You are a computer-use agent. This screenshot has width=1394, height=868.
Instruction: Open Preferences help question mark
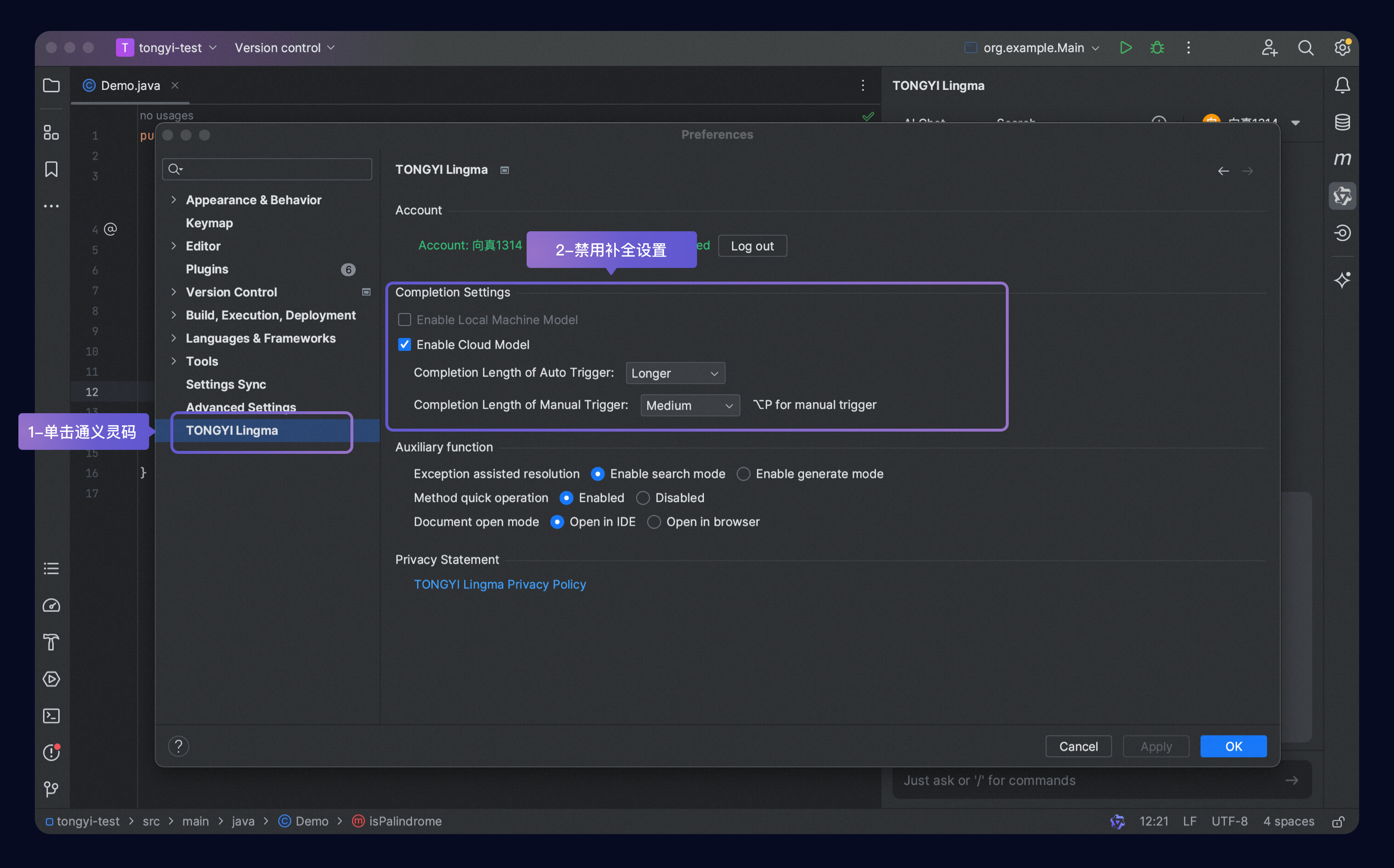(x=179, y=746)
